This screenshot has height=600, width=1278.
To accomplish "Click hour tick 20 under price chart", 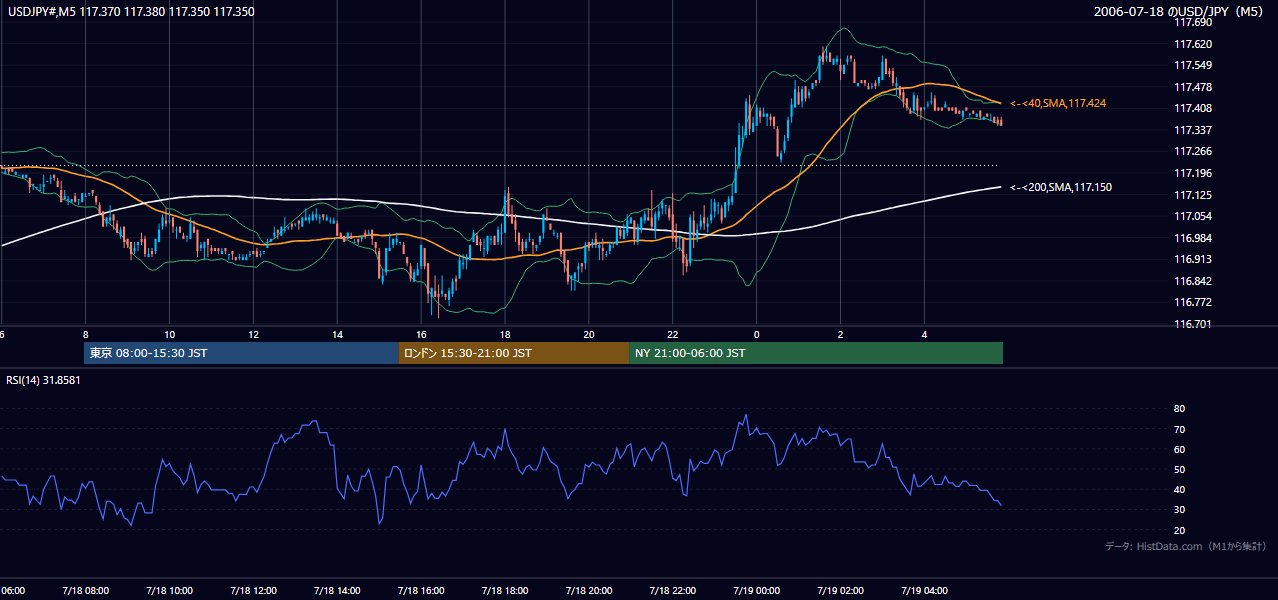I will (x=589, y=335).
